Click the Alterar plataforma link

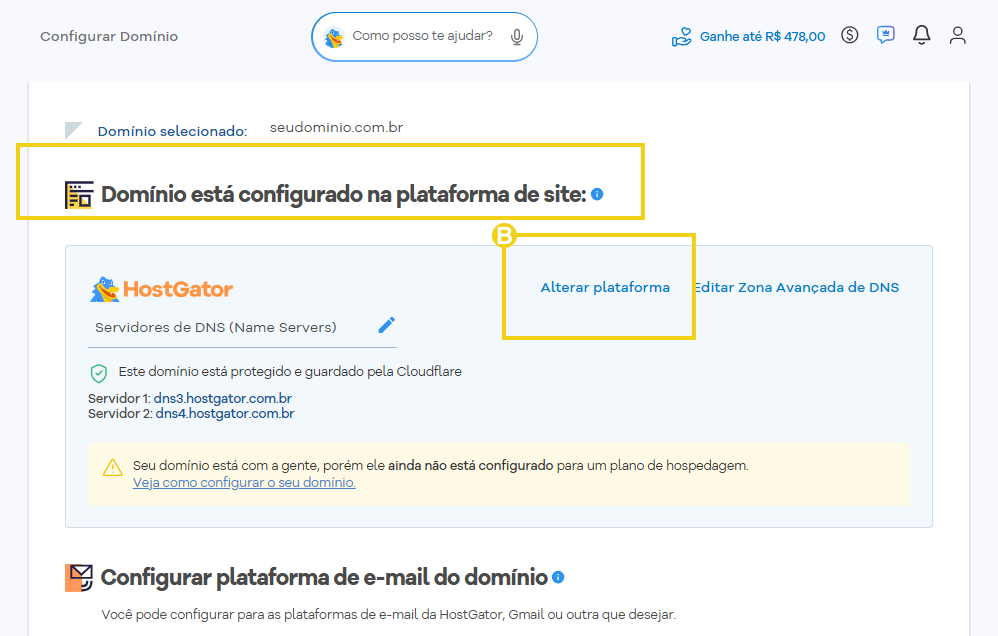[605, 287]
